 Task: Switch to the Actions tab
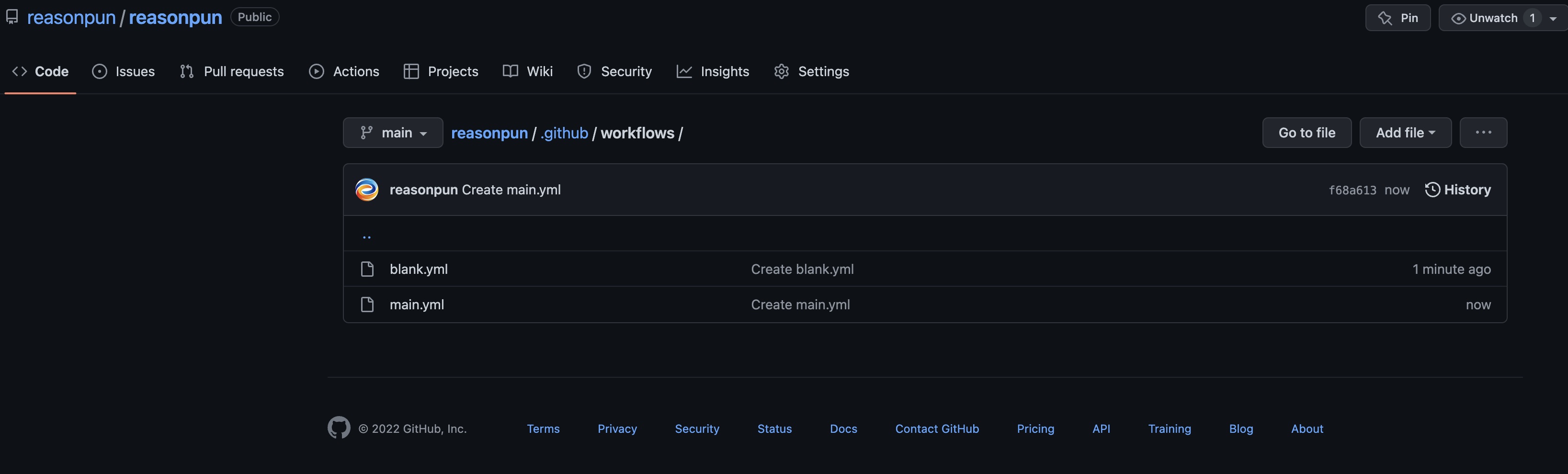(344, 71)
